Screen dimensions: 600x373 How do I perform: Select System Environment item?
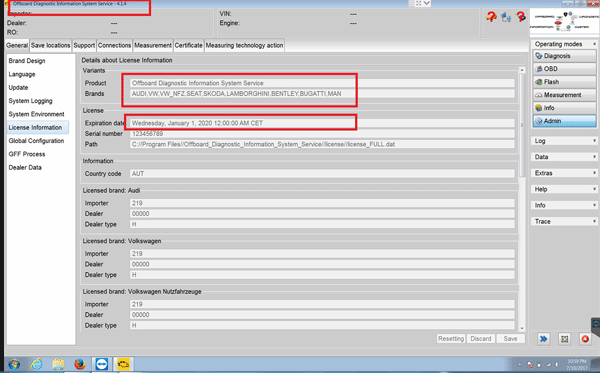(36, 114)
